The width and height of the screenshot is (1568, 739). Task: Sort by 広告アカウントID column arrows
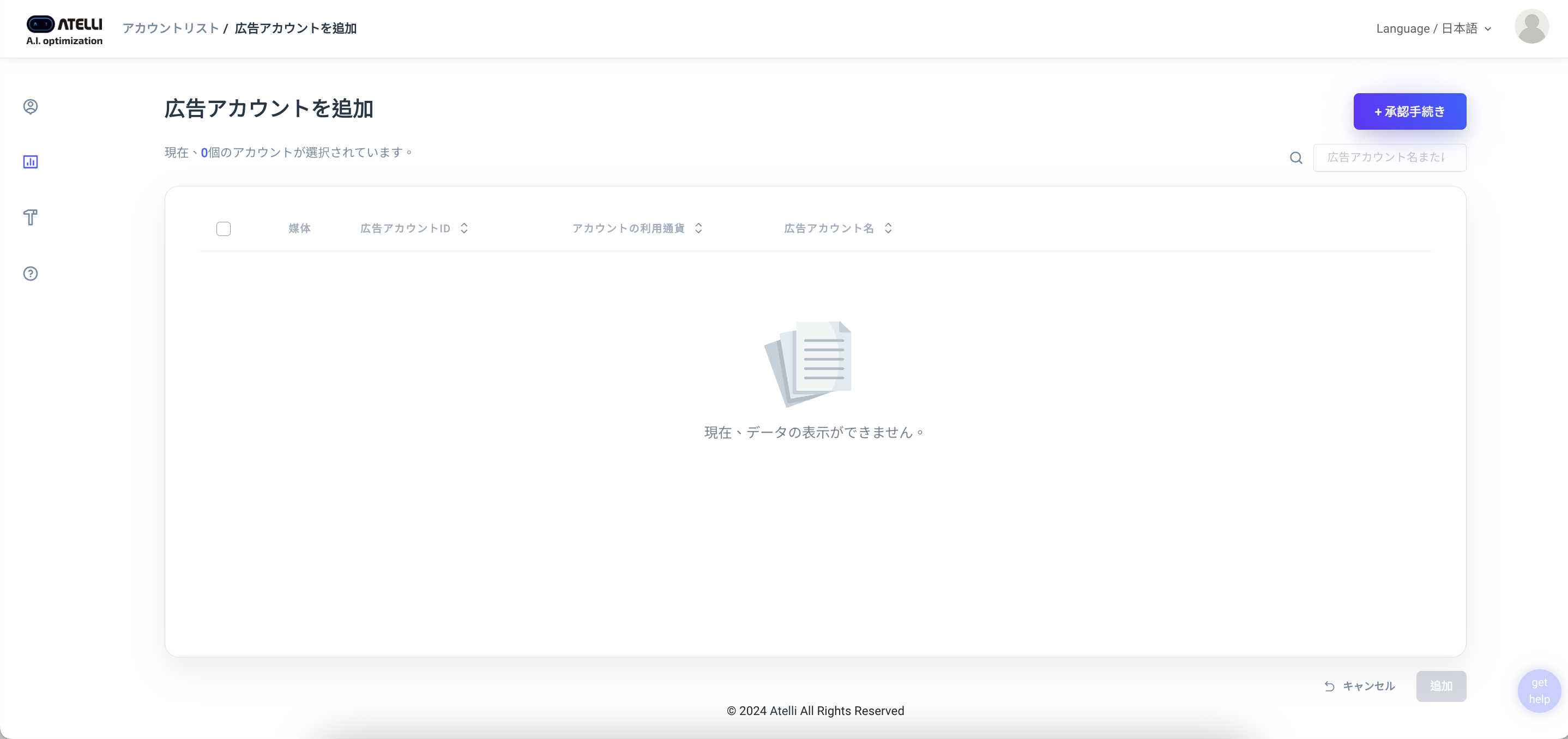tap(464, 228)
